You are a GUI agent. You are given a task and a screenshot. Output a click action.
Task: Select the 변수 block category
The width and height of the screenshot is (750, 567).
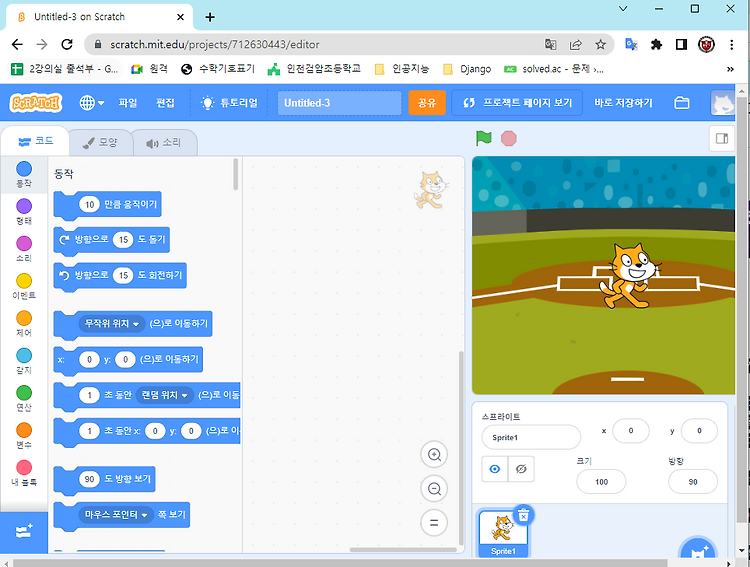coord(24,436)
